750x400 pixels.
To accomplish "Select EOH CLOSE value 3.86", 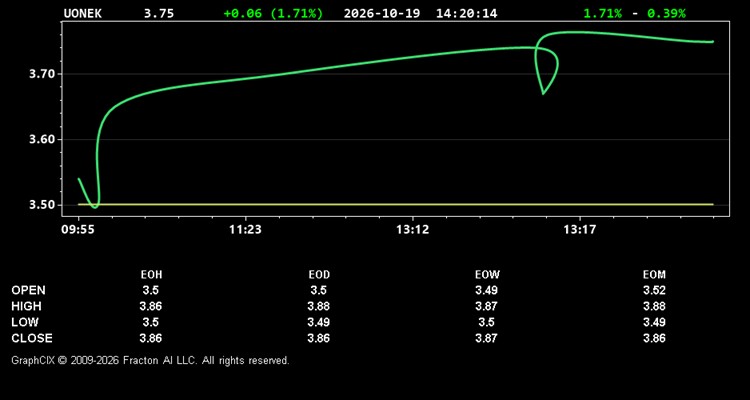I will tap(151, 338).
